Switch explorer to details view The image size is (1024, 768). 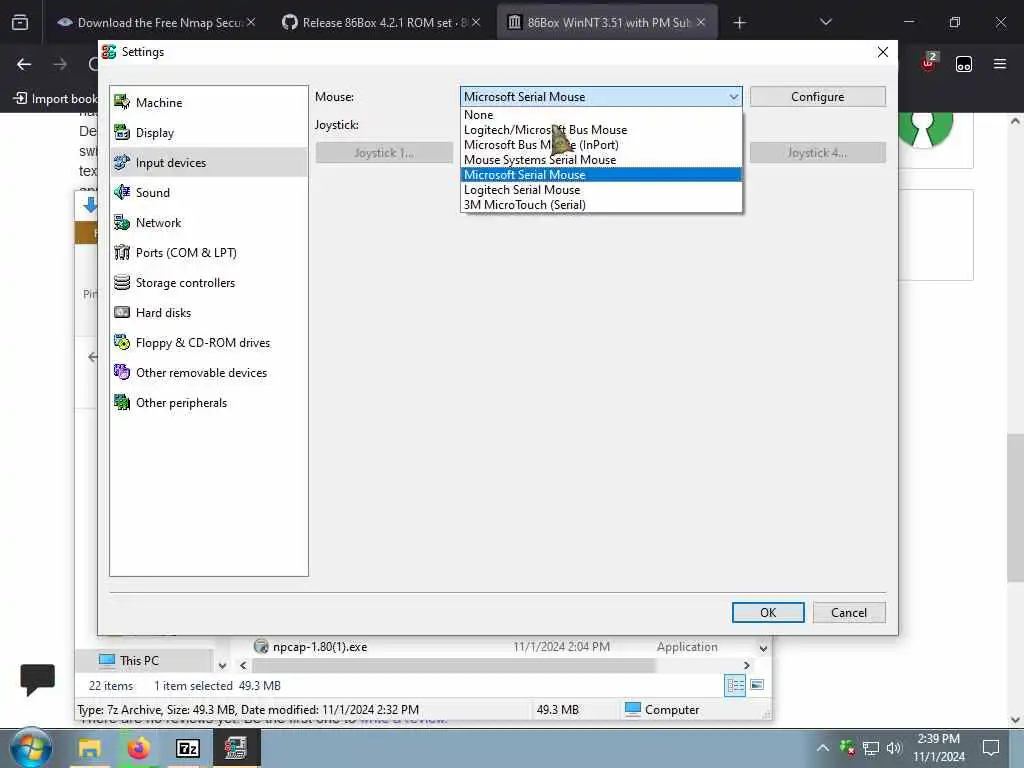[735, 685]
